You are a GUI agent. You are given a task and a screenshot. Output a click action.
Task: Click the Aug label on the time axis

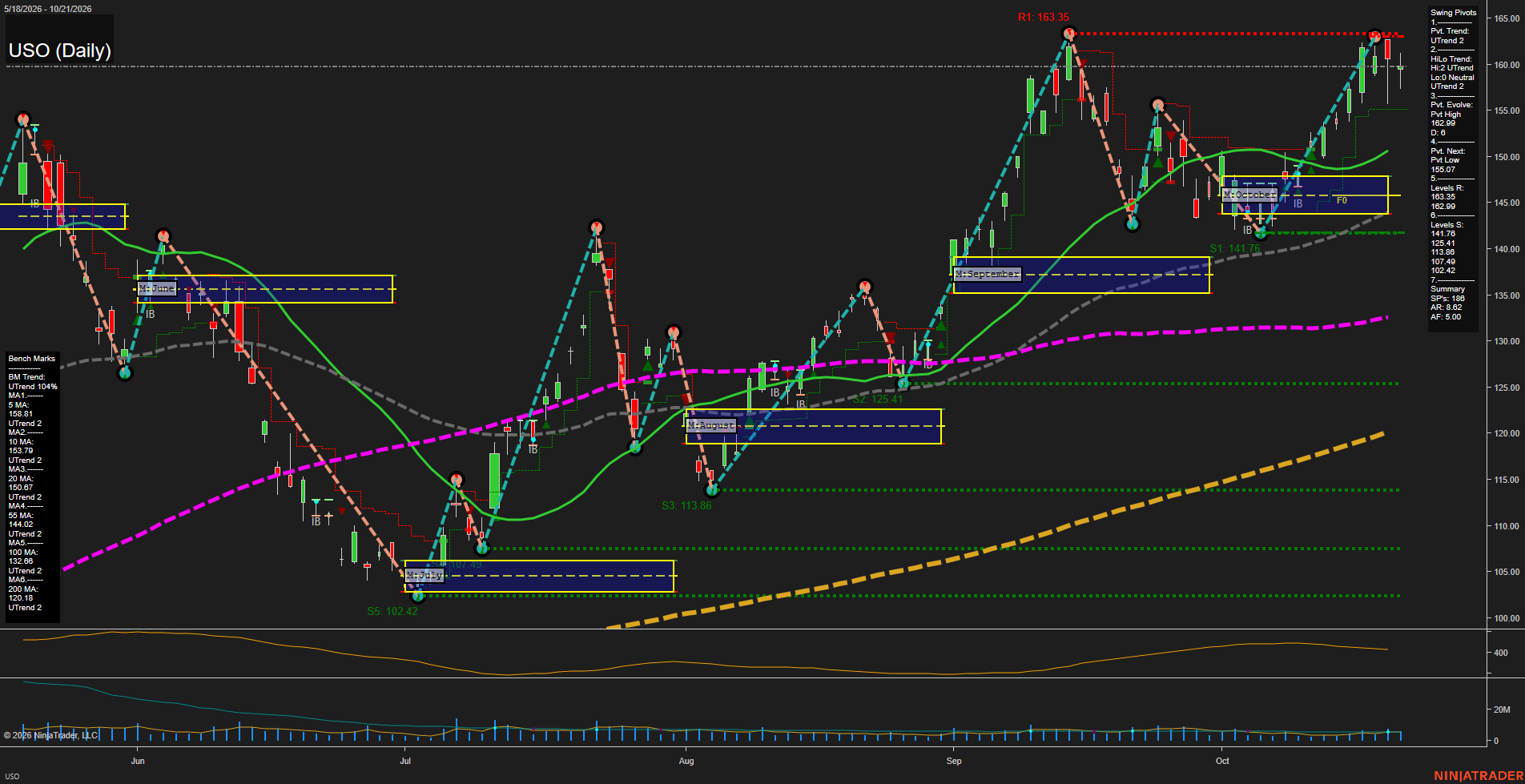(x=686, y=761)
